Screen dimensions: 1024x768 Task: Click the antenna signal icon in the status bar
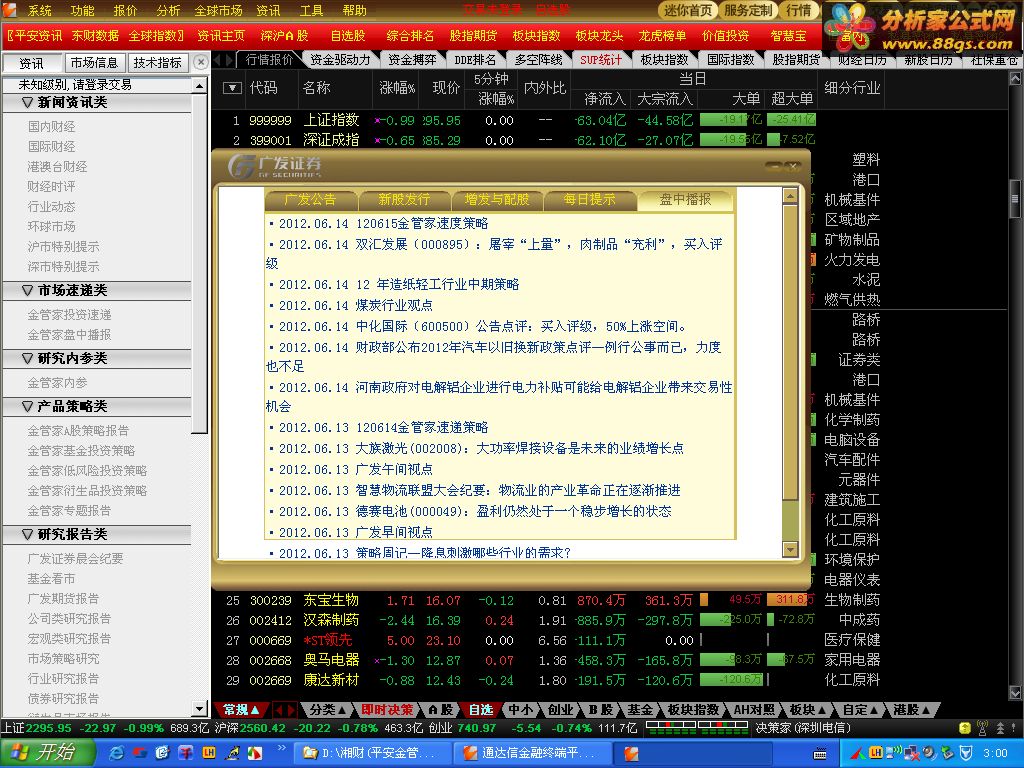click(x=982, y=728)
